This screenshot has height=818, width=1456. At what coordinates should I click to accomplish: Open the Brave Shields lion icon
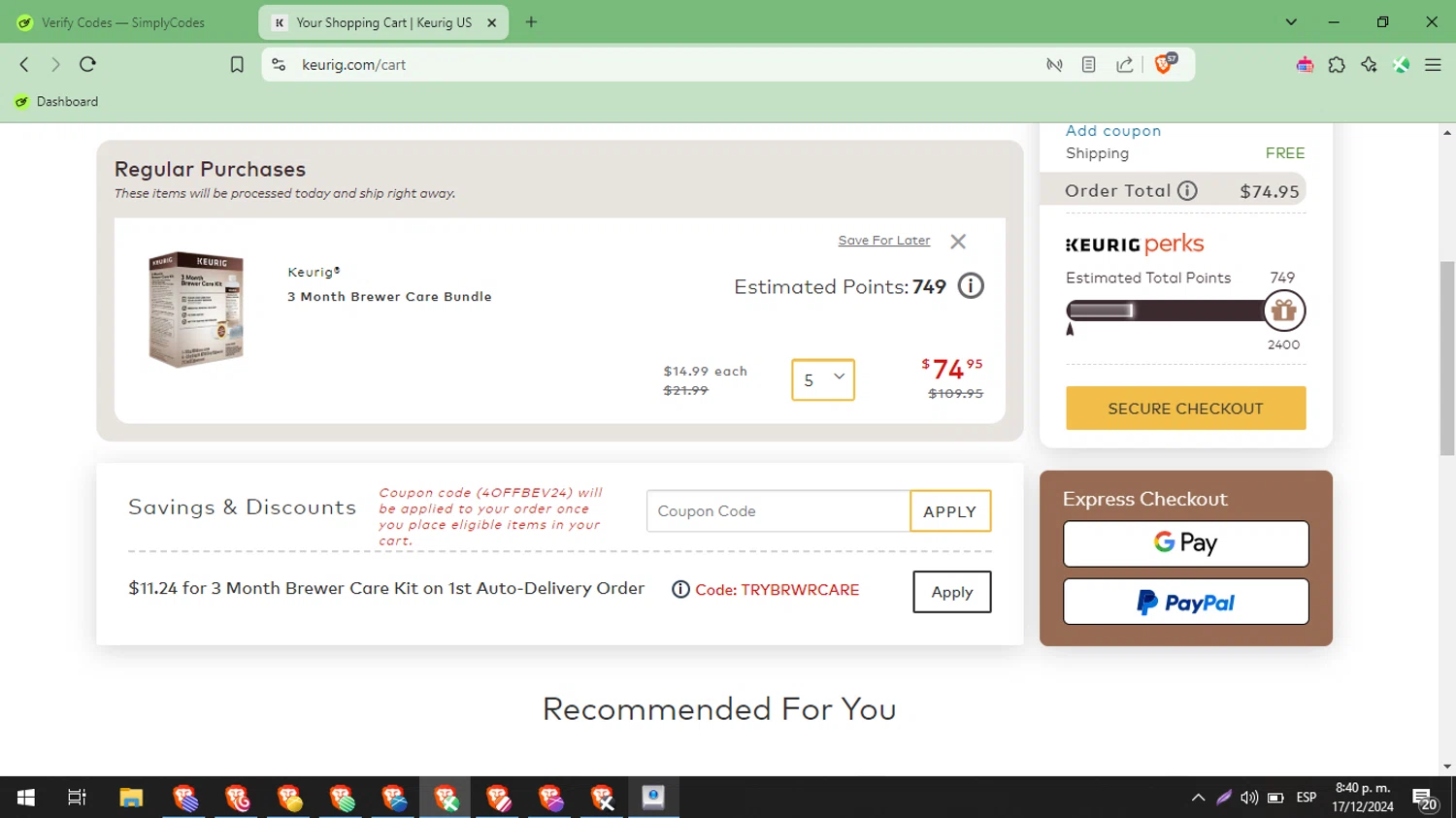click(x=1165, y=64)
